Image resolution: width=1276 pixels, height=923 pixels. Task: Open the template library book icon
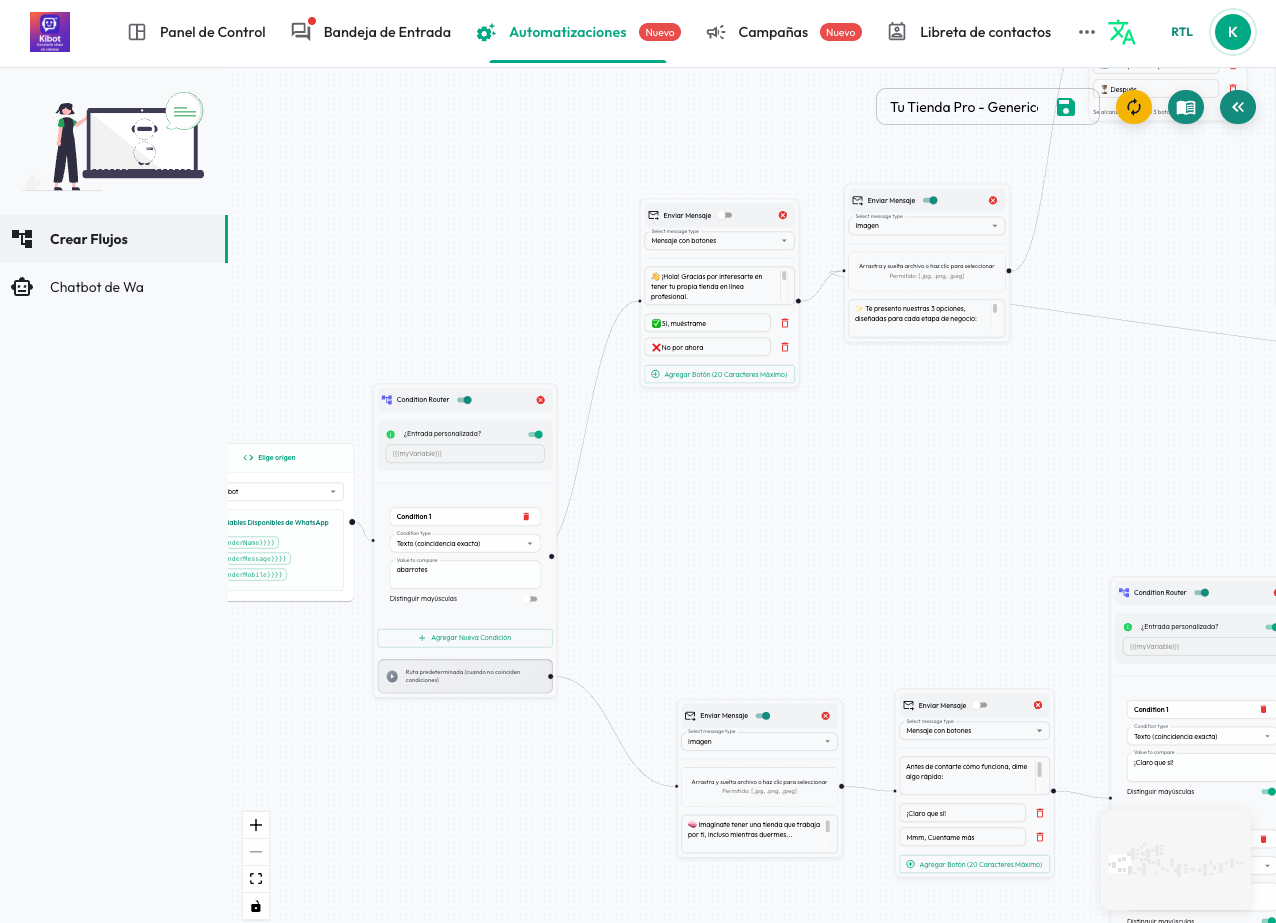1186,107
